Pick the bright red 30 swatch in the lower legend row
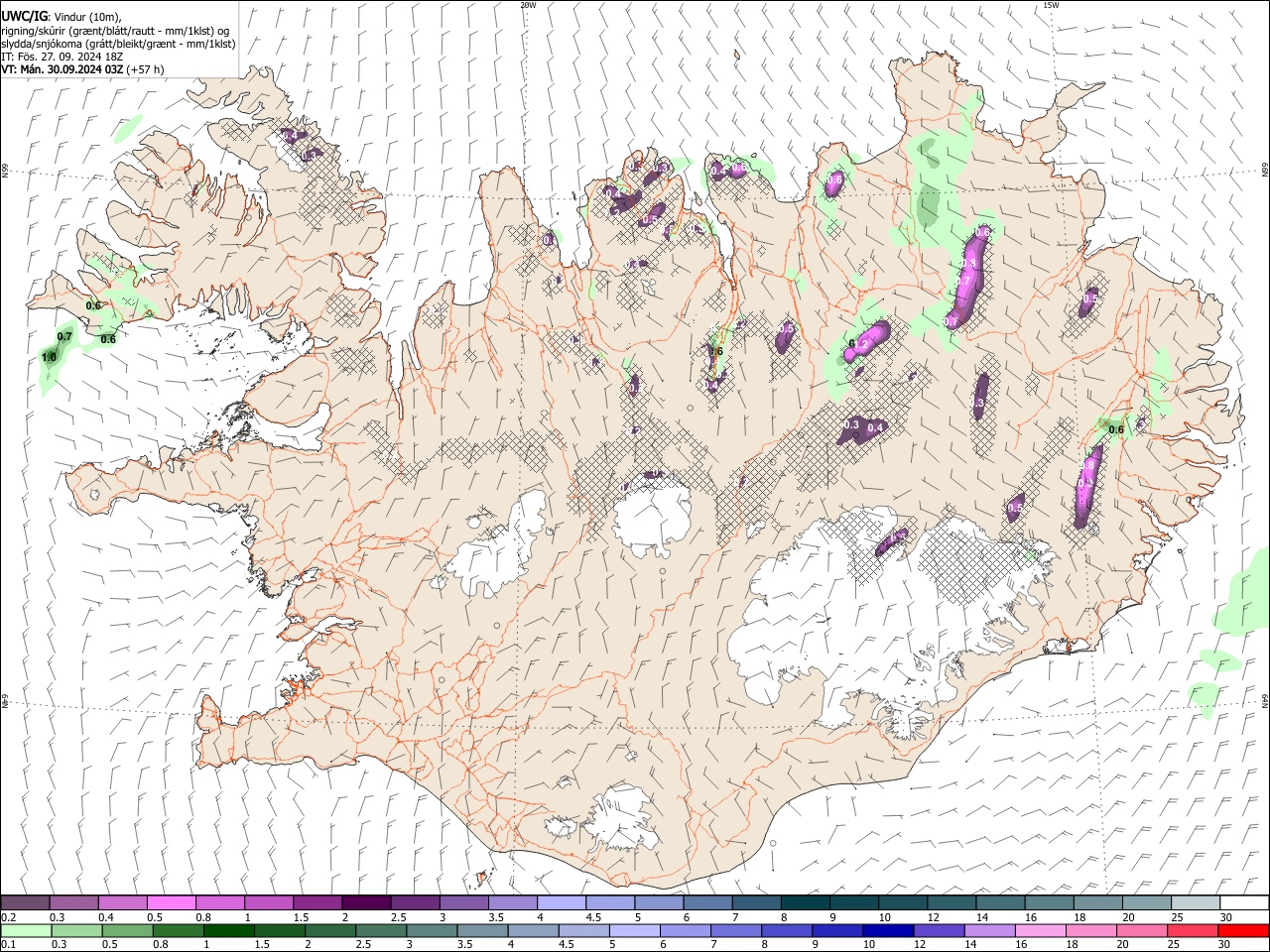This screenshot has height=952, width=1270. click(x=1243, y=930)
